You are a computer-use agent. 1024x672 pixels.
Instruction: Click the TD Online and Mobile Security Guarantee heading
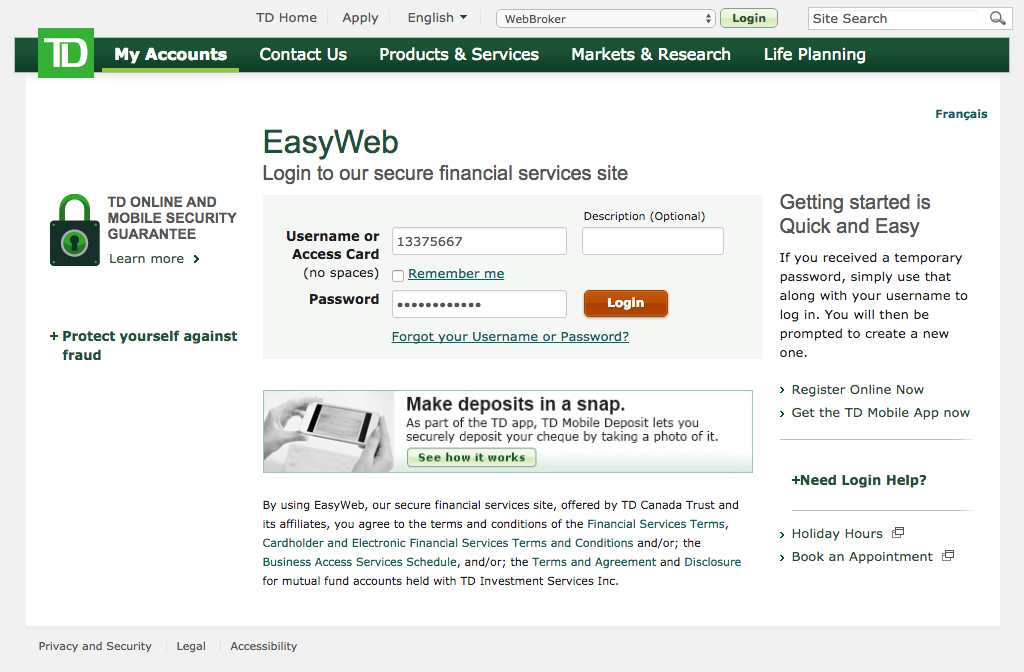point(172,218)
